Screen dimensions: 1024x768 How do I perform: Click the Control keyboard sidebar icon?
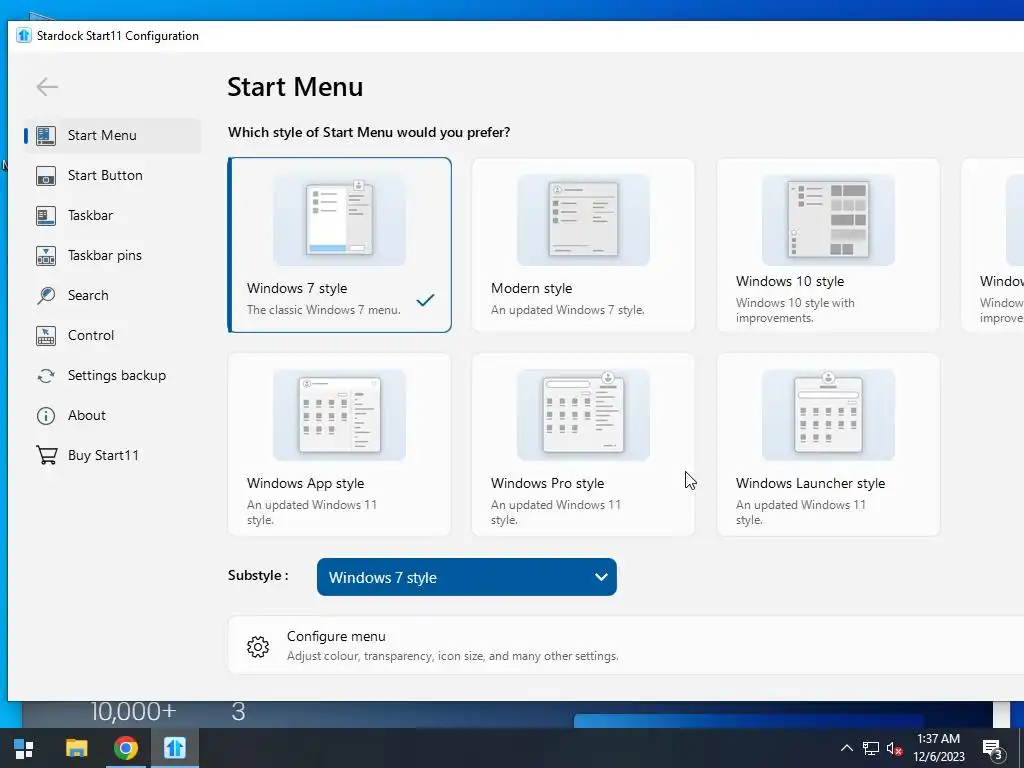click(46, 336)
